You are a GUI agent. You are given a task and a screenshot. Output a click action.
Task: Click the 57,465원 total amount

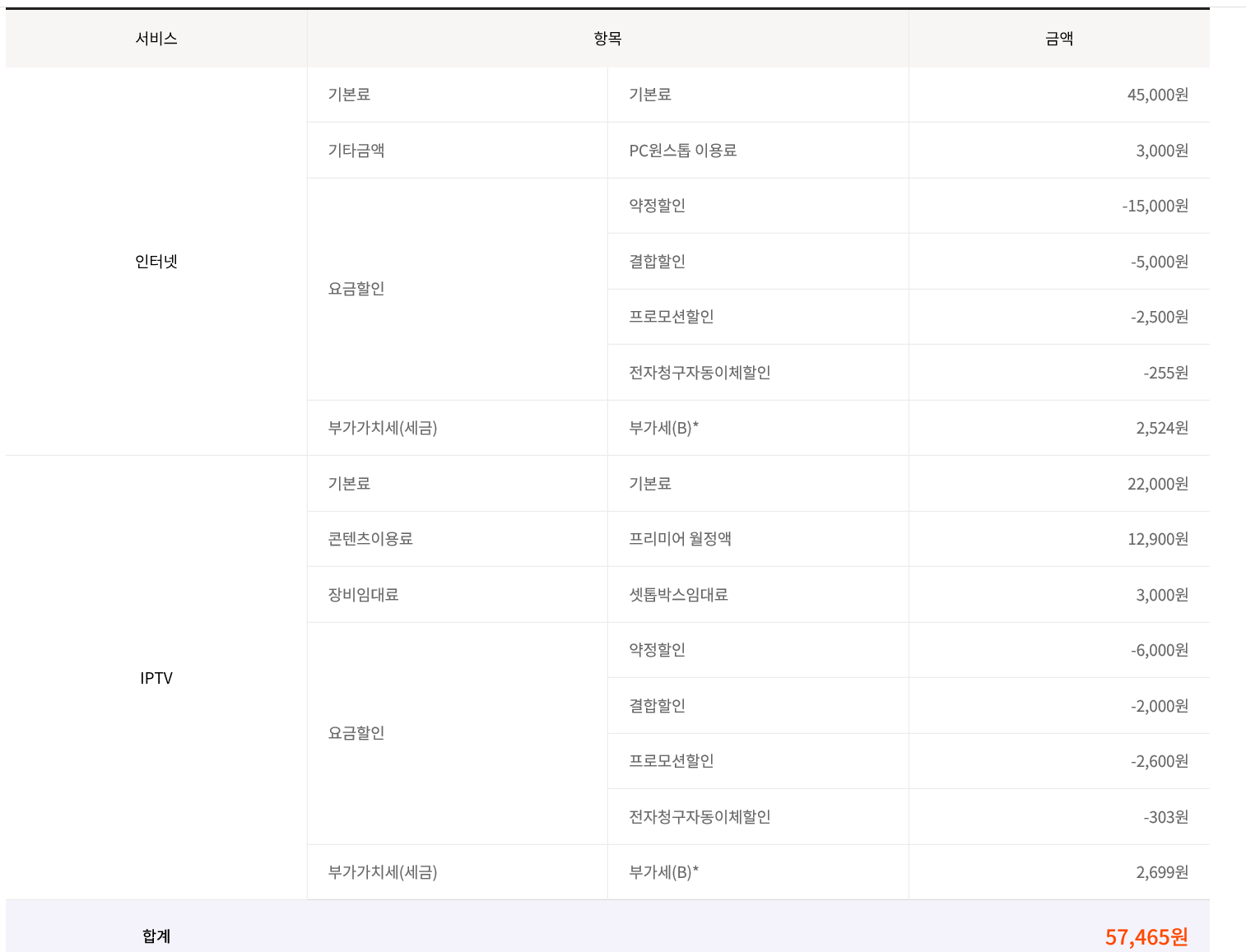click(x=1146, y=936)
